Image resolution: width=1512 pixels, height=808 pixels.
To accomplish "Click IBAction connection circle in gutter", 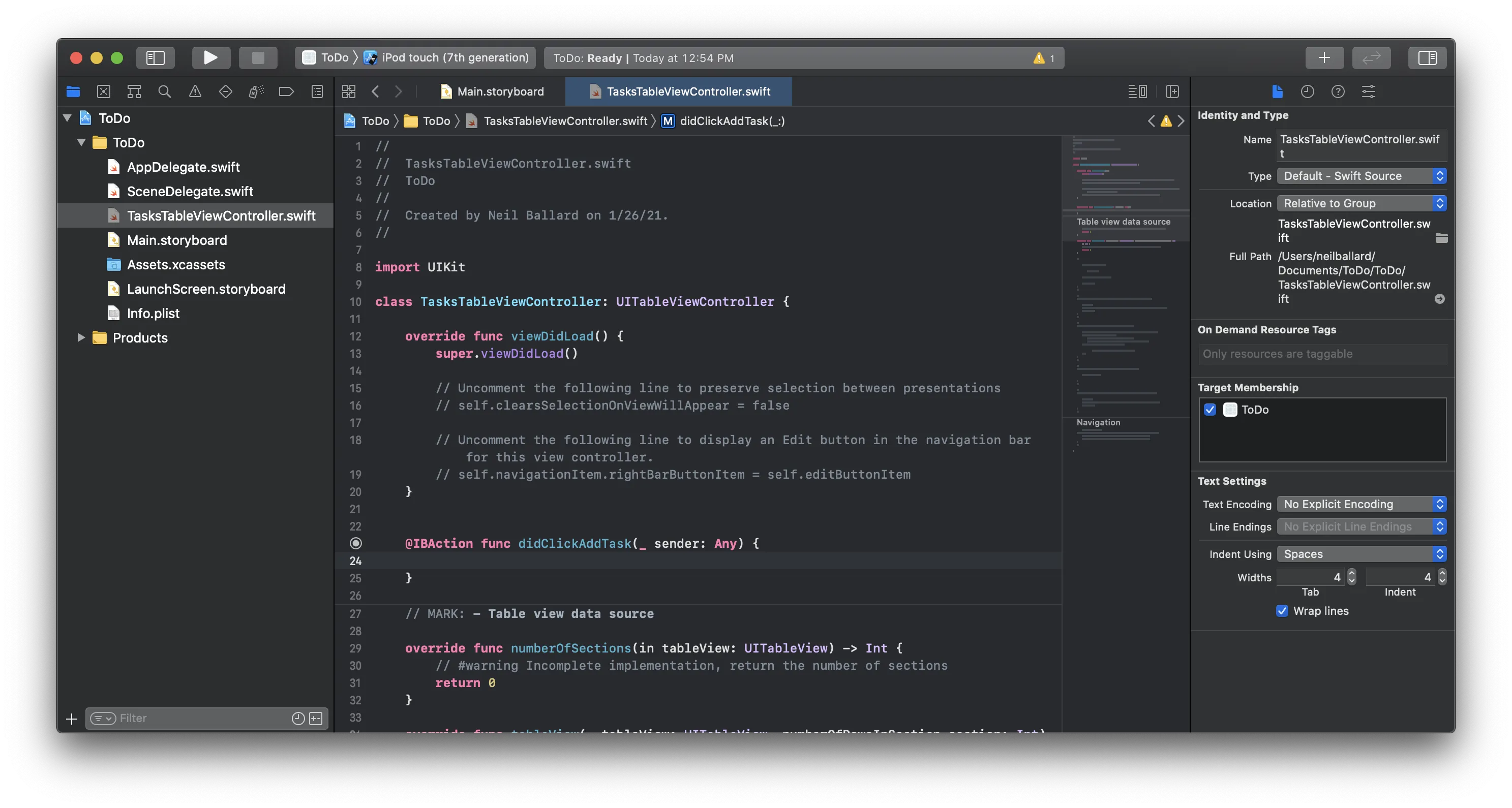I will (x=356, y=543).
